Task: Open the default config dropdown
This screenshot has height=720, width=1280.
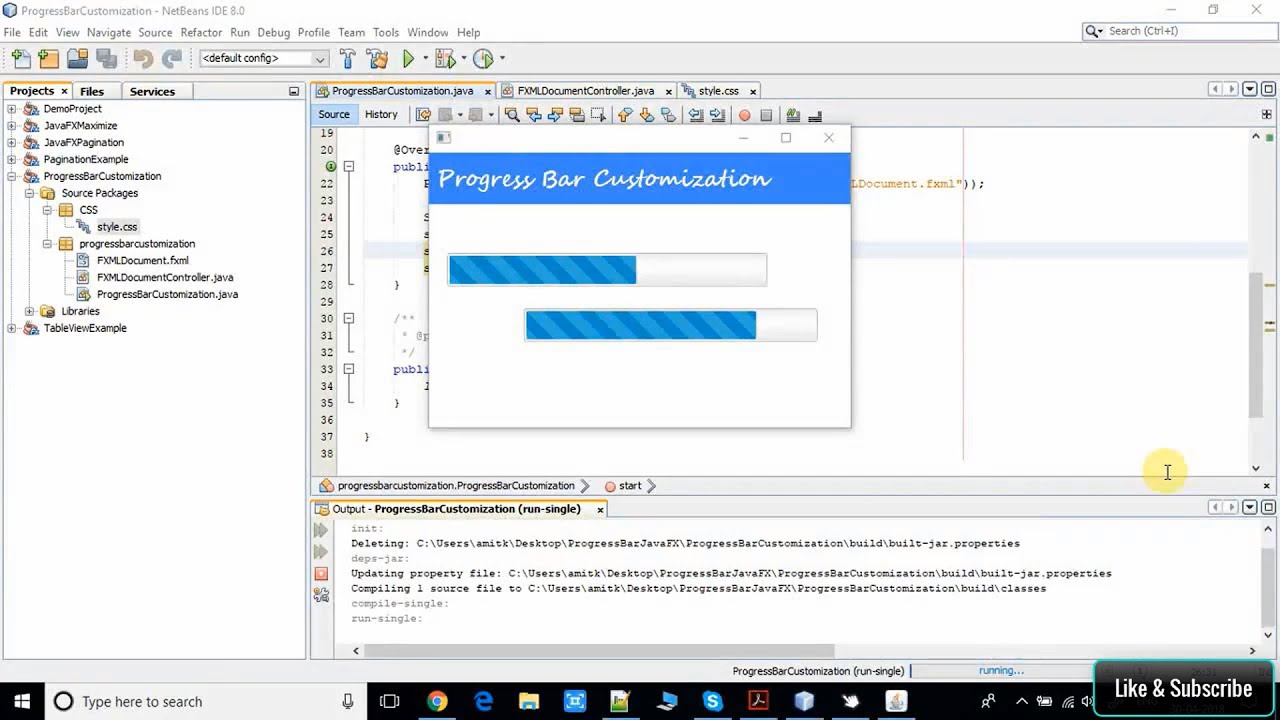Action: [264, 59]
